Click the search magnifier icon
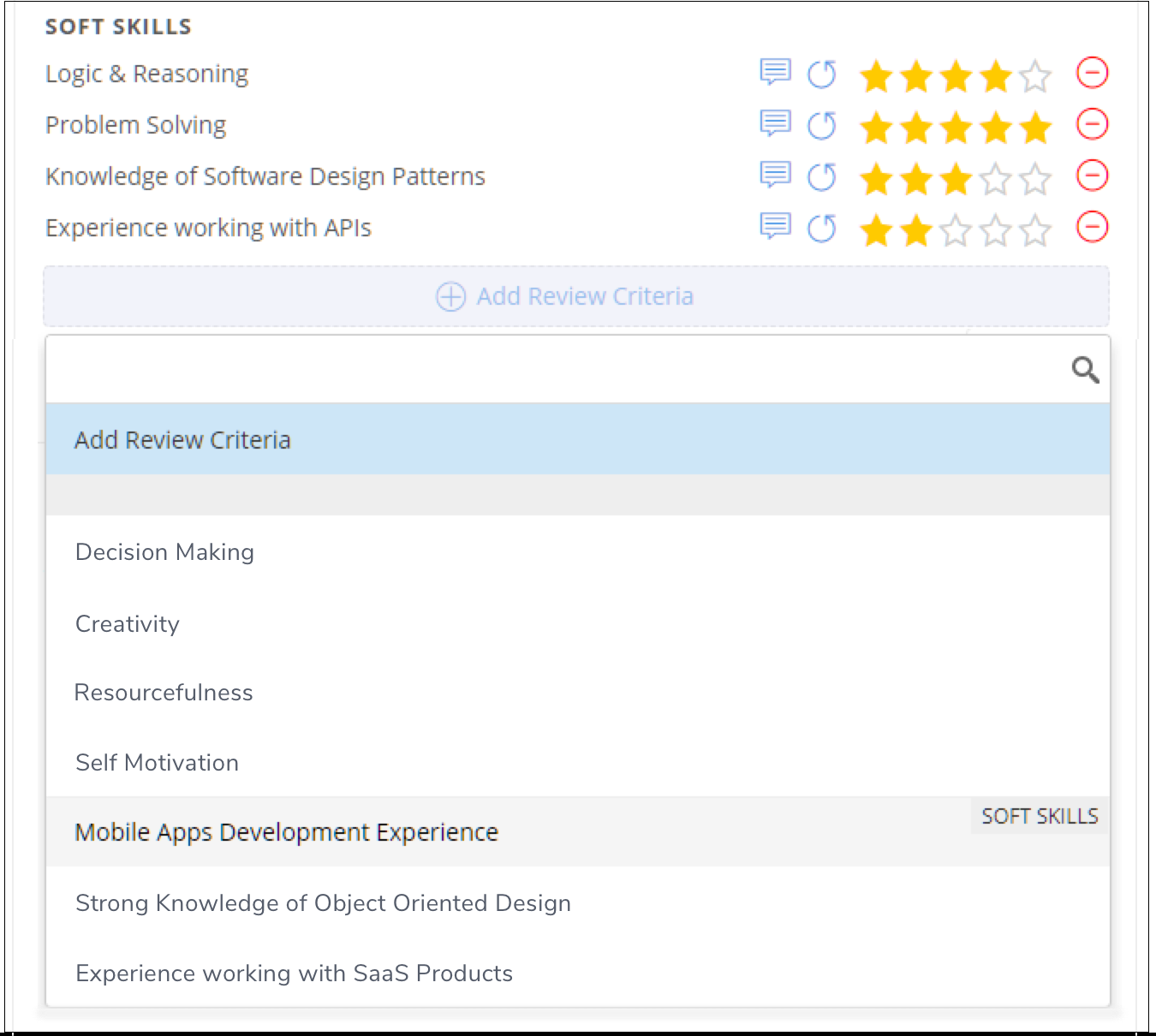 coord(1085,370)
